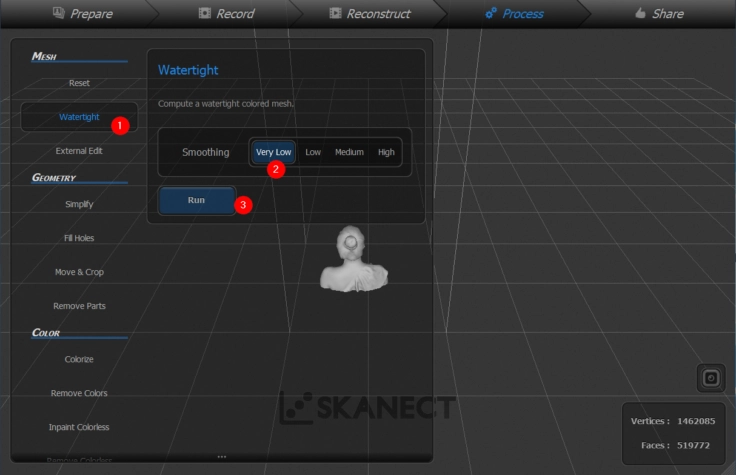Open Move & Crop option

coord(79,272)
